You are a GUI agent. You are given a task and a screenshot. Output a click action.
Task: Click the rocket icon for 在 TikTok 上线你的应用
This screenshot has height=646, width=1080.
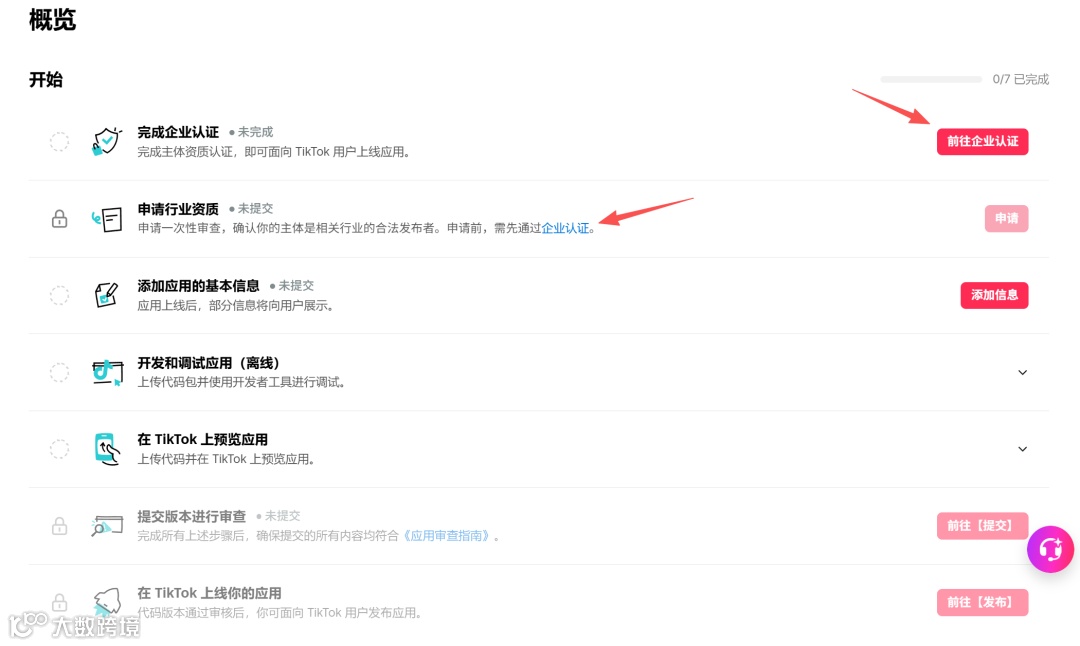[107, 602]
